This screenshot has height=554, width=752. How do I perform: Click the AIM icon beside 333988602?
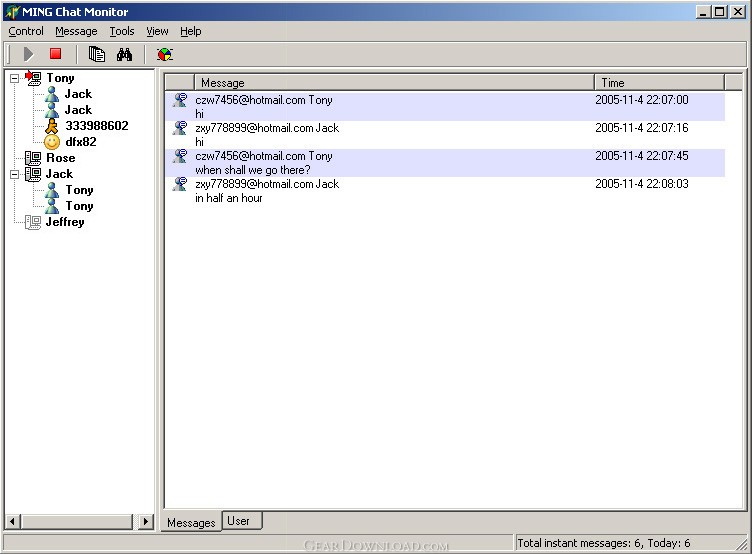52,126
